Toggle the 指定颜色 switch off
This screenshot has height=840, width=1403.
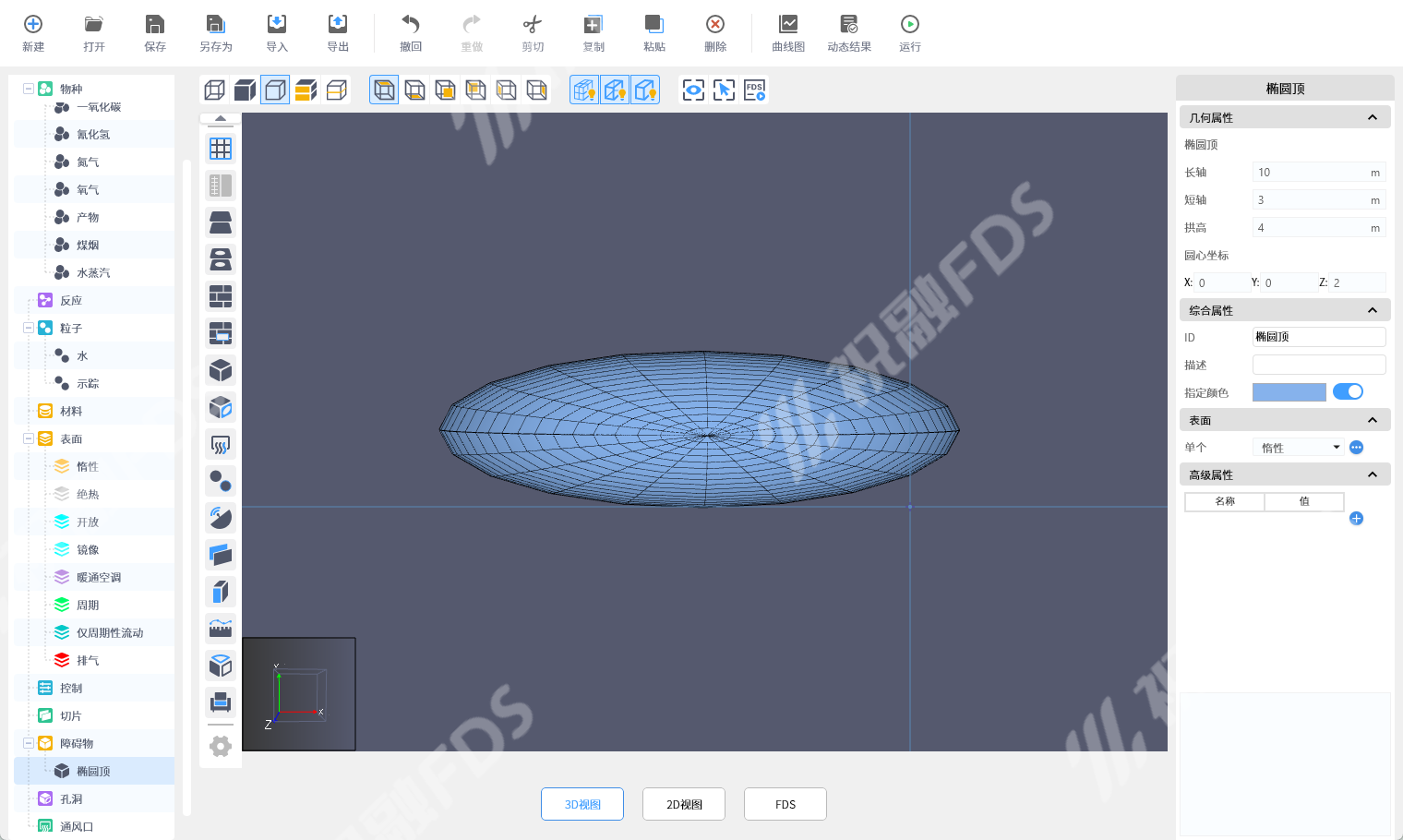coord(1349,392)
